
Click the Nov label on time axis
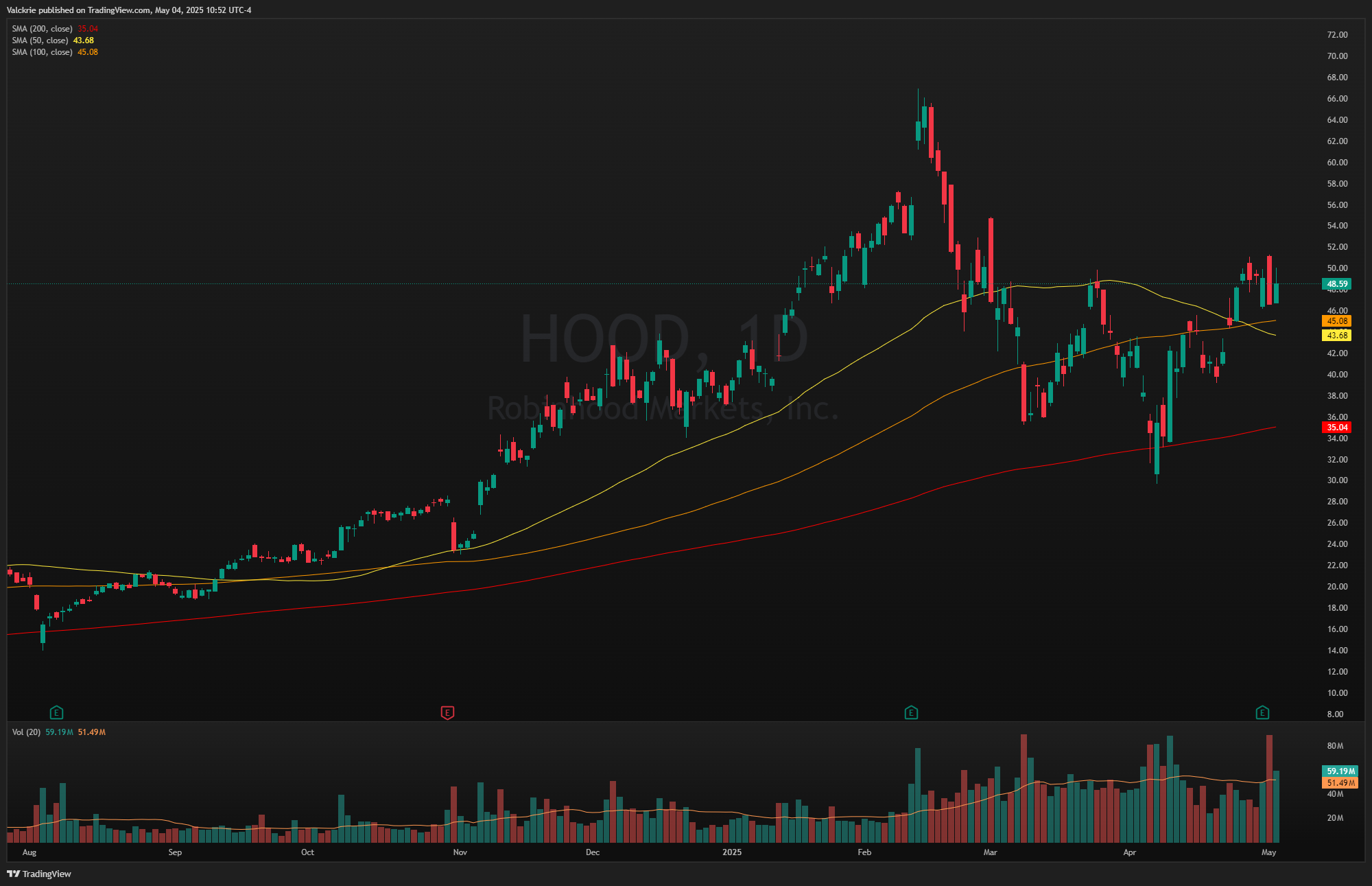coord(460,852)
